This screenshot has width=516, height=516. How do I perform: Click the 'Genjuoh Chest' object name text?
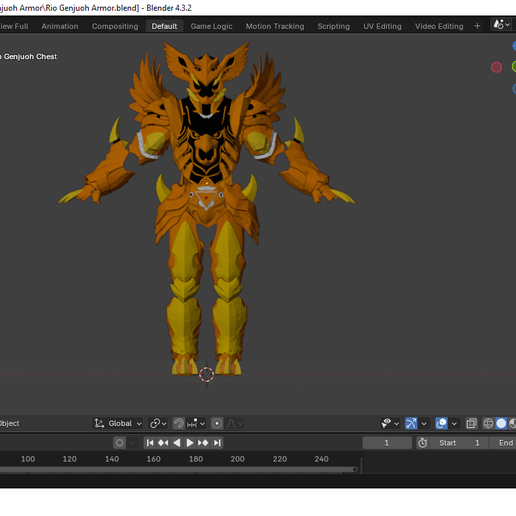(x=30, y=57)
